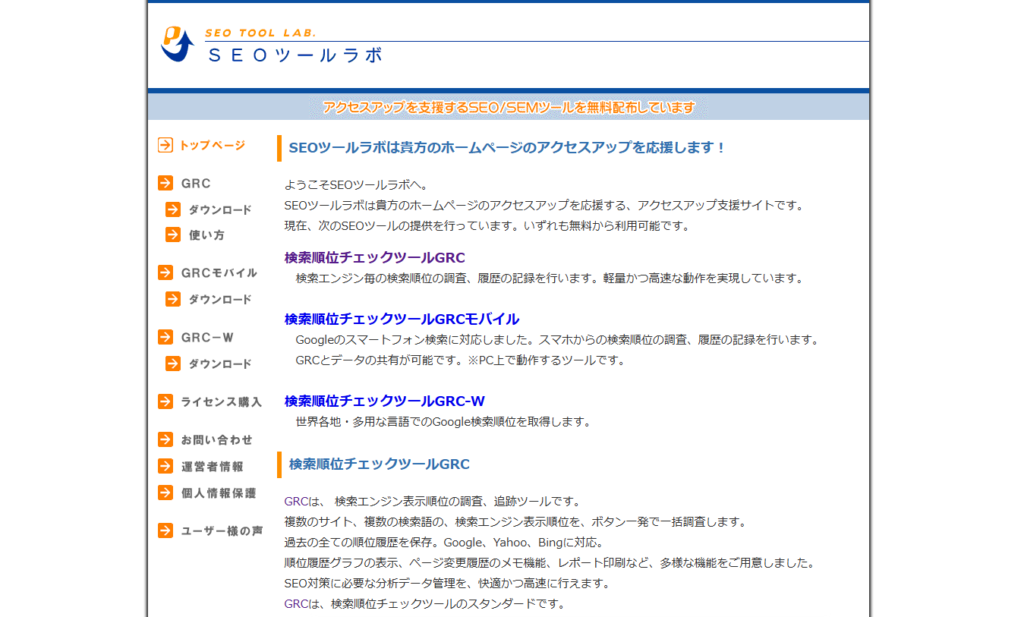
Task: Click the arrow icon beside ライセンス購入
Action: tap(165, 402)
